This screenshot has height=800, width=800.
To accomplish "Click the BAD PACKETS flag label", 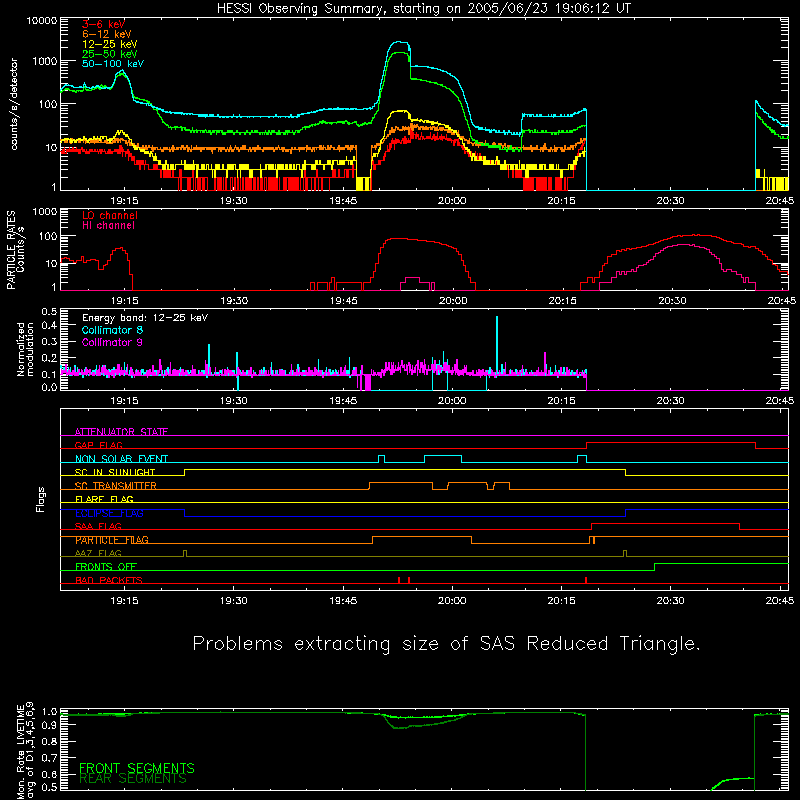I will [x=109, y=580].
